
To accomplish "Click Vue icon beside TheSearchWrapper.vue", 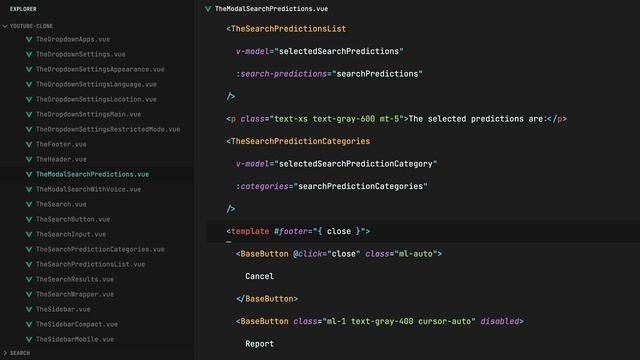I will 29,294.
